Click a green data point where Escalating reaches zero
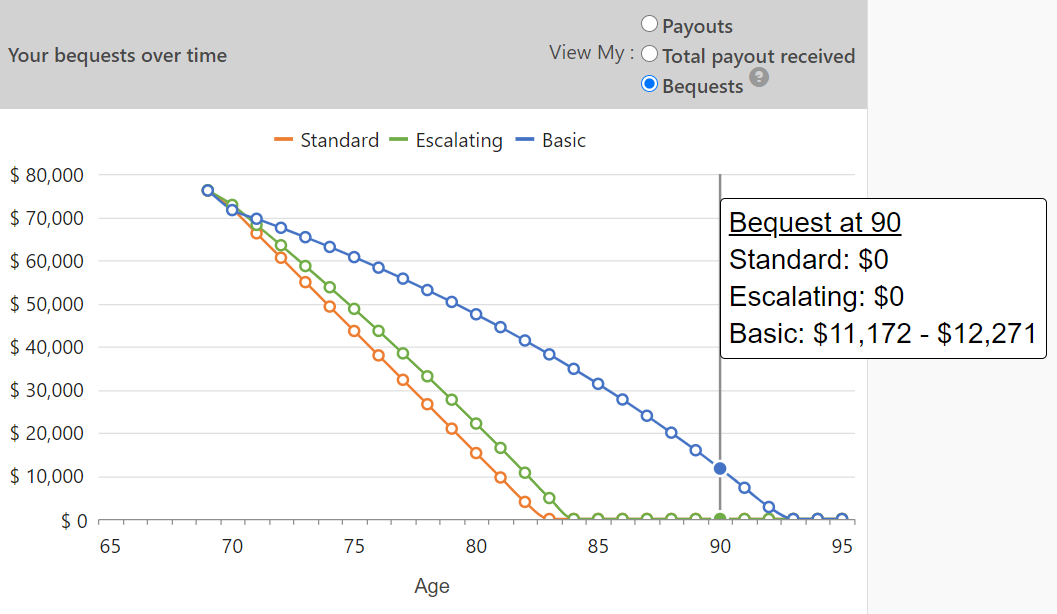1057x614 pixels. pos(573,518)
